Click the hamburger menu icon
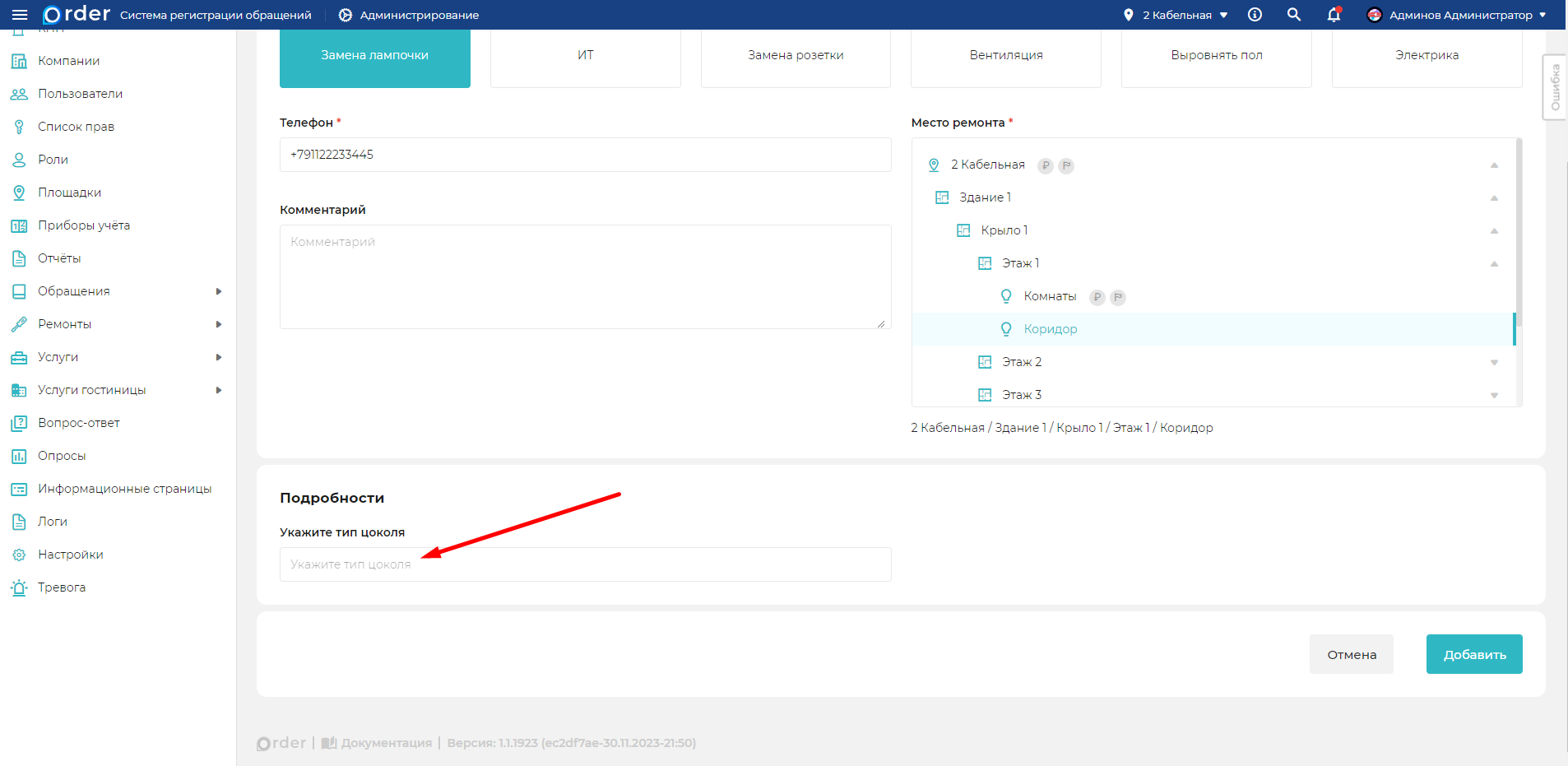 pyautogui.click(x=20, y=15)
